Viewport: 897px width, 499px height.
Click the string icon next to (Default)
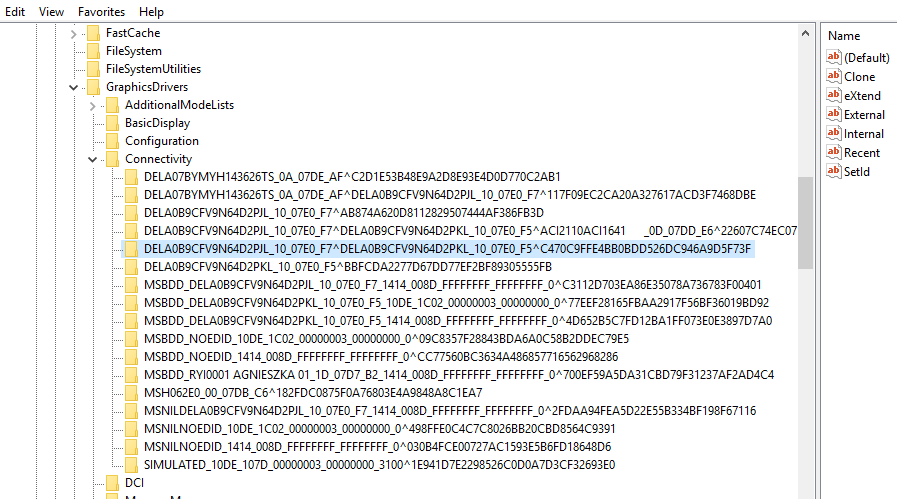pos(834,57)
